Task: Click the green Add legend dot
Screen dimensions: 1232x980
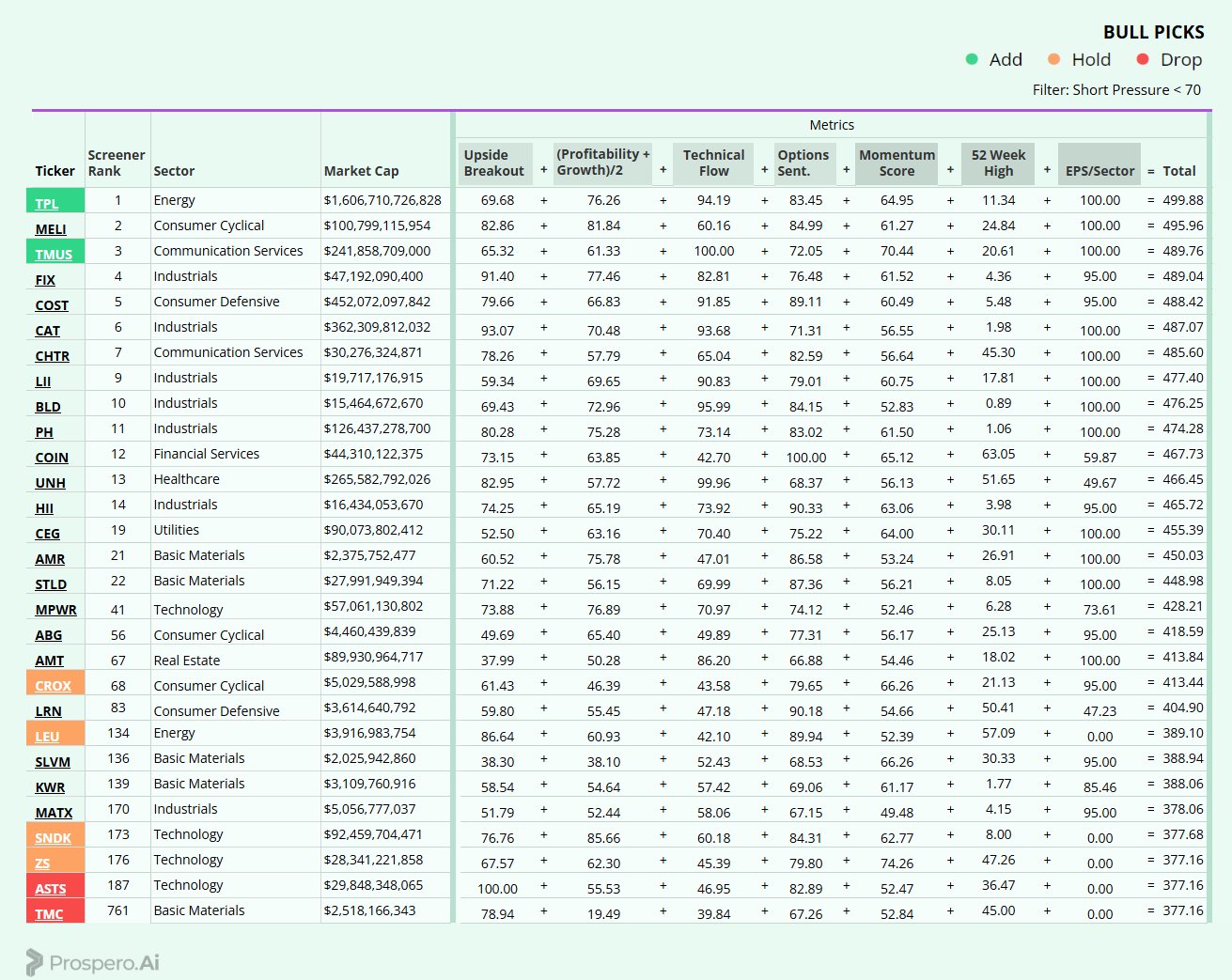Action: coord(972,59)
